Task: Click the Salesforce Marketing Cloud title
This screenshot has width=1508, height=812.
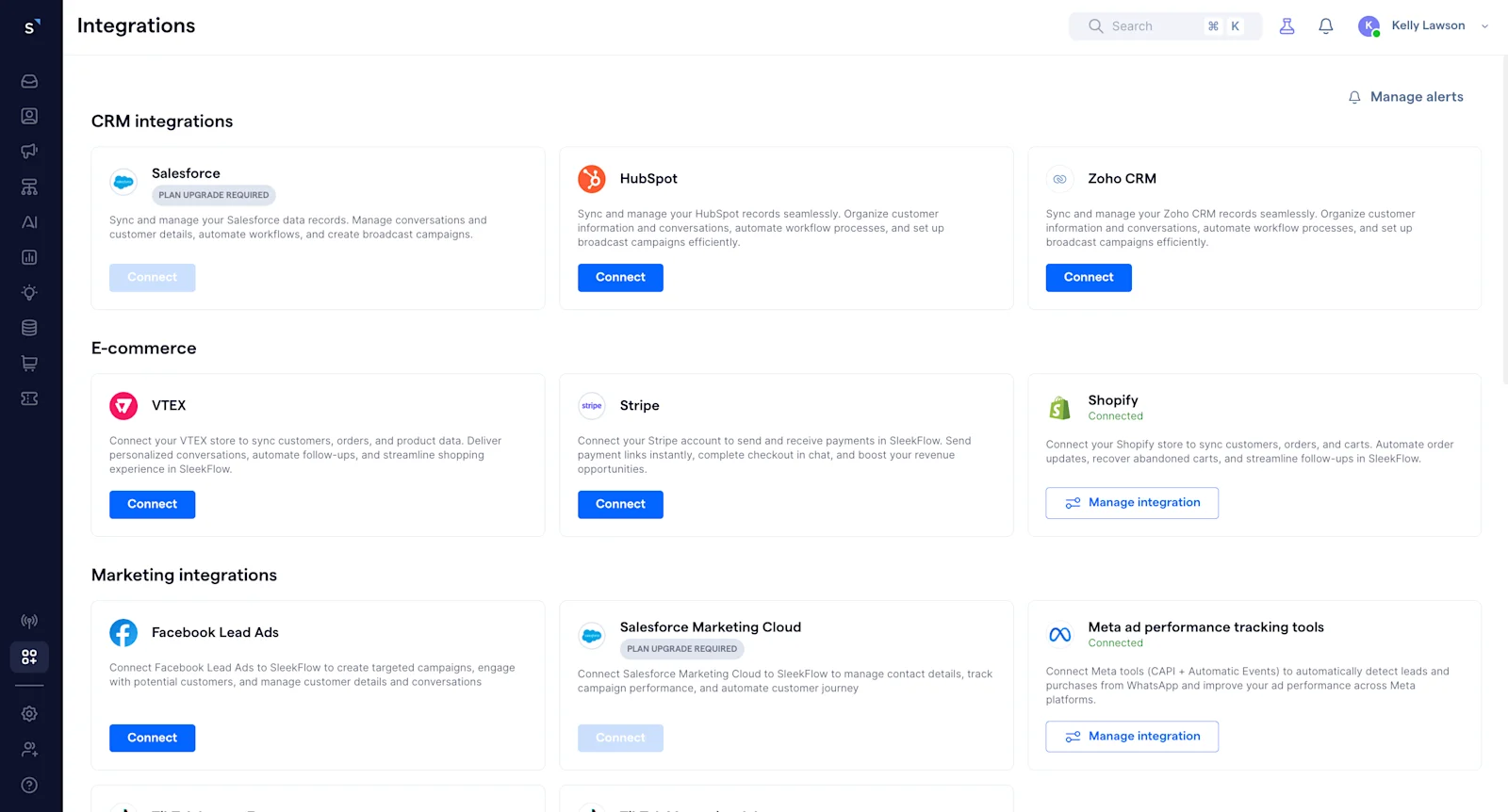Action: click(711, 627)
